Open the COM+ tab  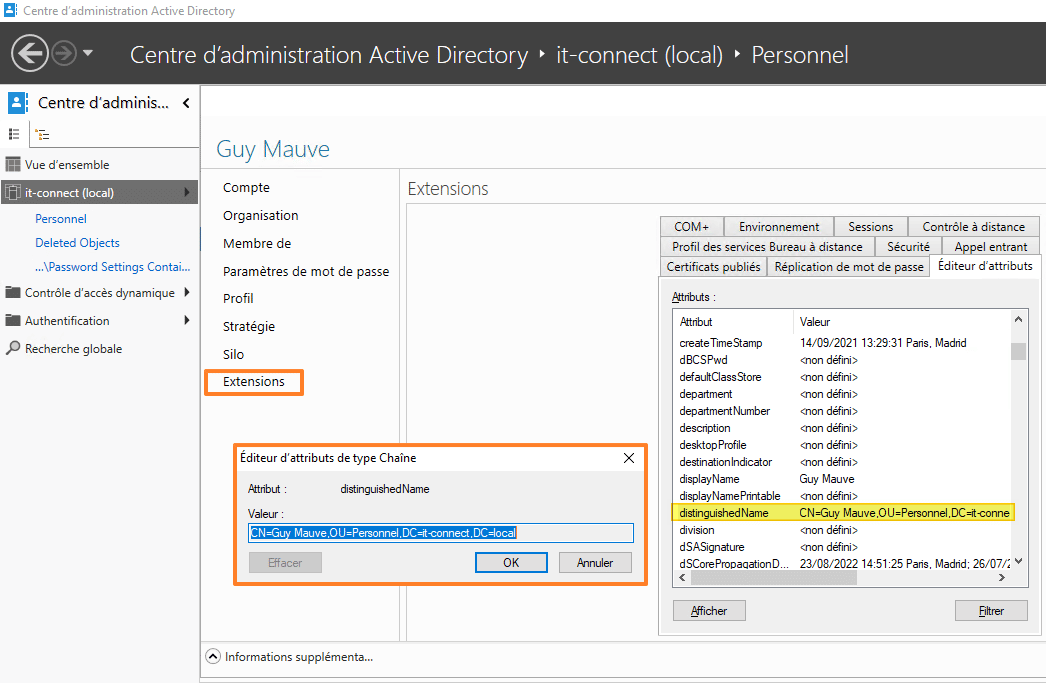tap(691, 226)
